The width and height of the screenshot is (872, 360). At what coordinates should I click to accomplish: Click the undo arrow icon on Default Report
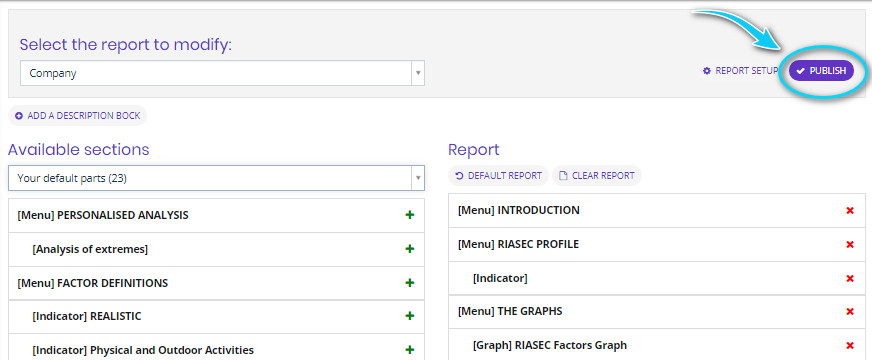[x=459, y=176]
